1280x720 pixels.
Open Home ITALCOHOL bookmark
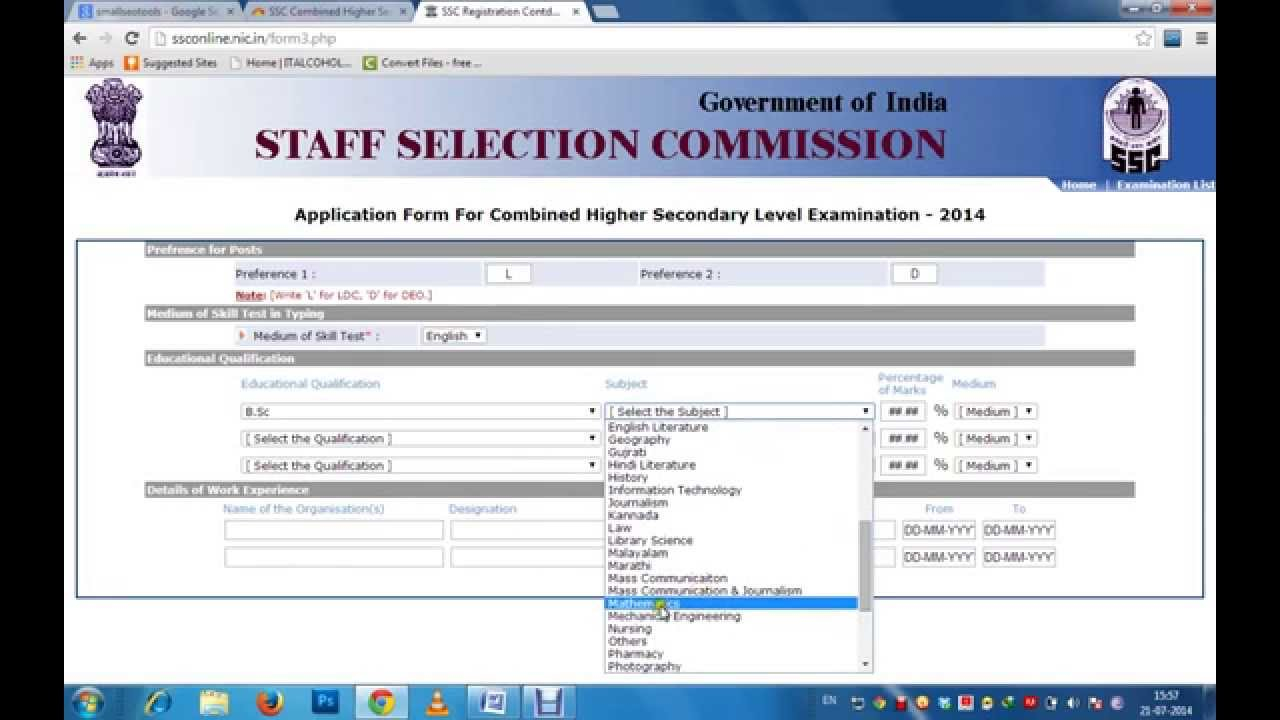coord(291,62)
